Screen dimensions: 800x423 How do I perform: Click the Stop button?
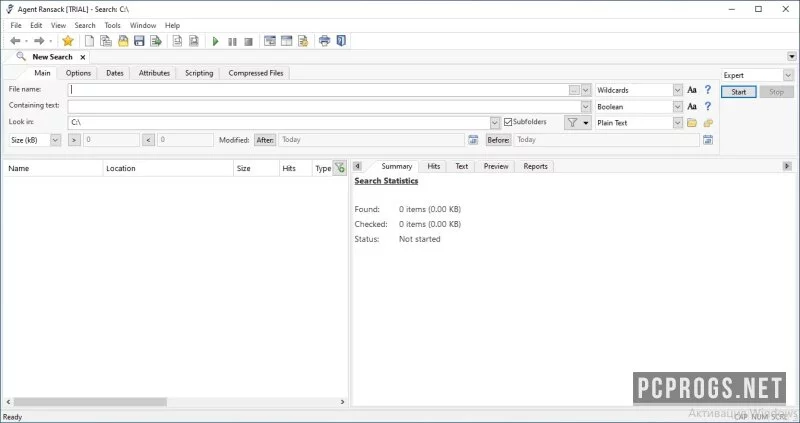tap(776, 92)
